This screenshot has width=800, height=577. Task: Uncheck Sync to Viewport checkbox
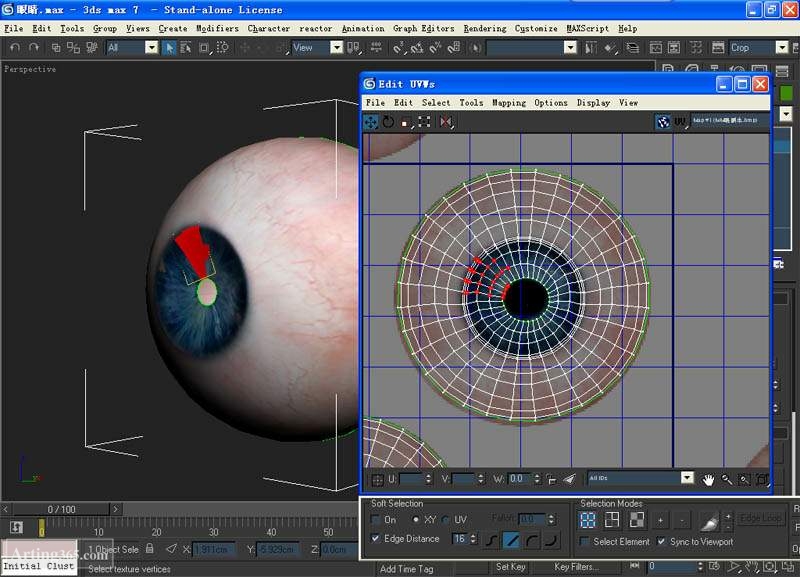(661, 541)
